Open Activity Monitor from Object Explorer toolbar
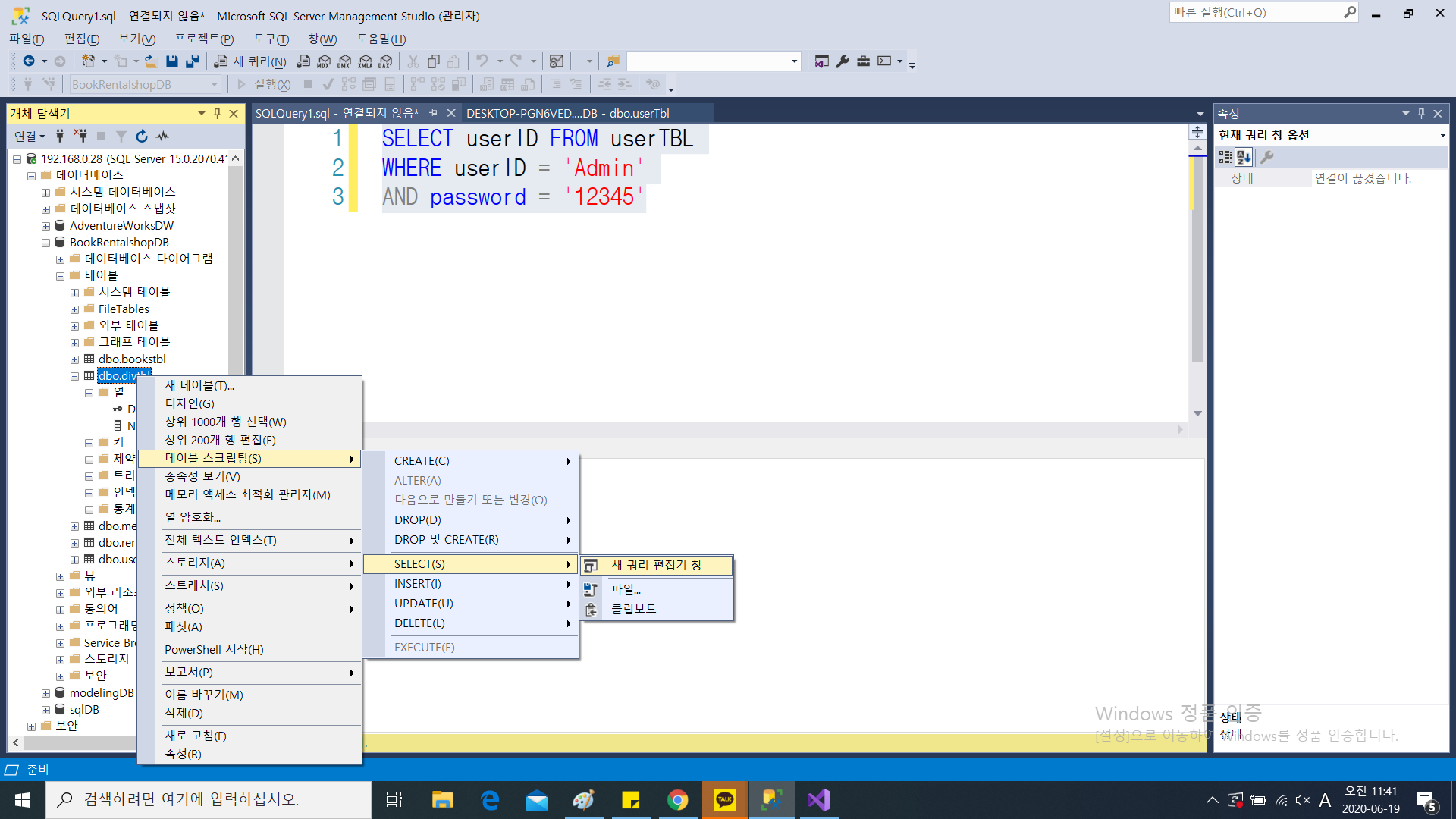 coord(162,136)
